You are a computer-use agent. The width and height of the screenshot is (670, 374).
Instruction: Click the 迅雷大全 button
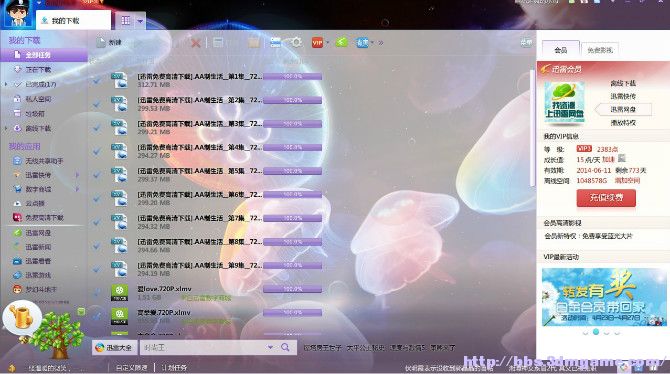(x=114, y=347)
